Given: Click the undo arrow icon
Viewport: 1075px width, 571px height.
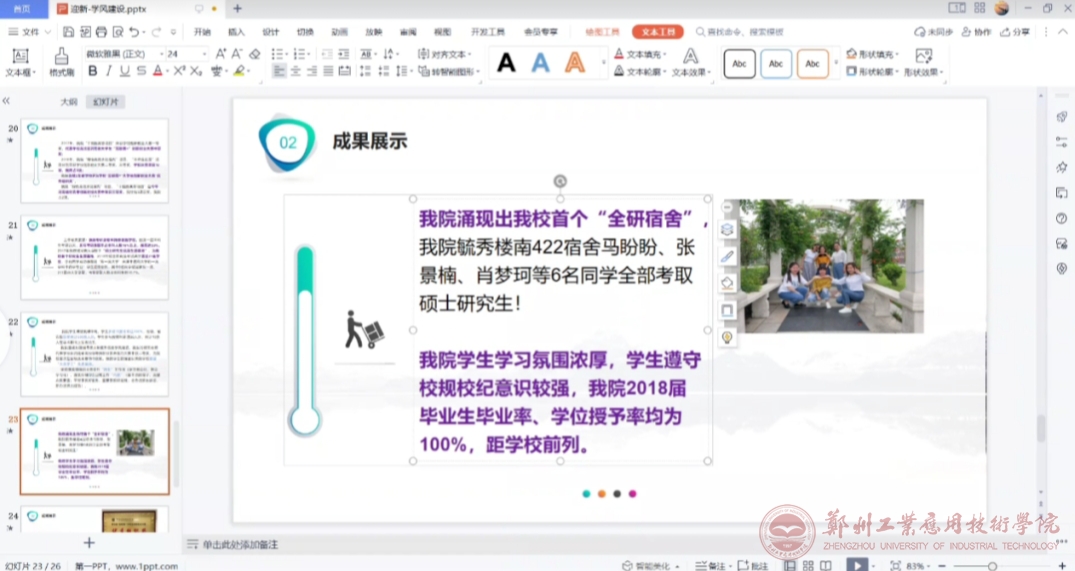Looking at the screenshot, I should 133,32.
